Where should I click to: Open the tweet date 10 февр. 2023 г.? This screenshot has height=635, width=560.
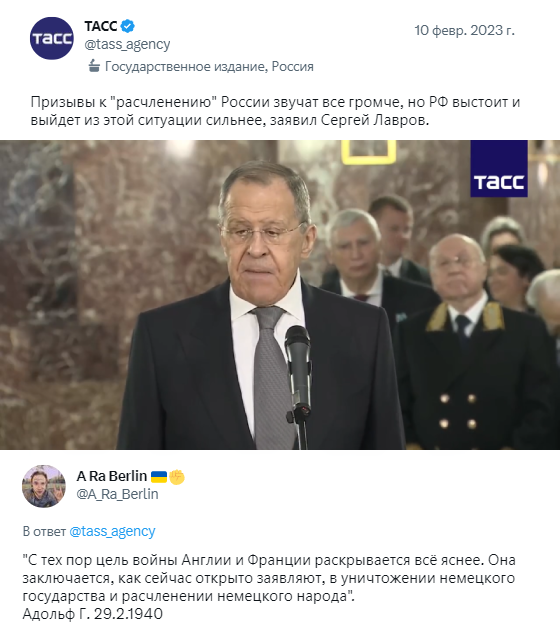coord(464,30)
